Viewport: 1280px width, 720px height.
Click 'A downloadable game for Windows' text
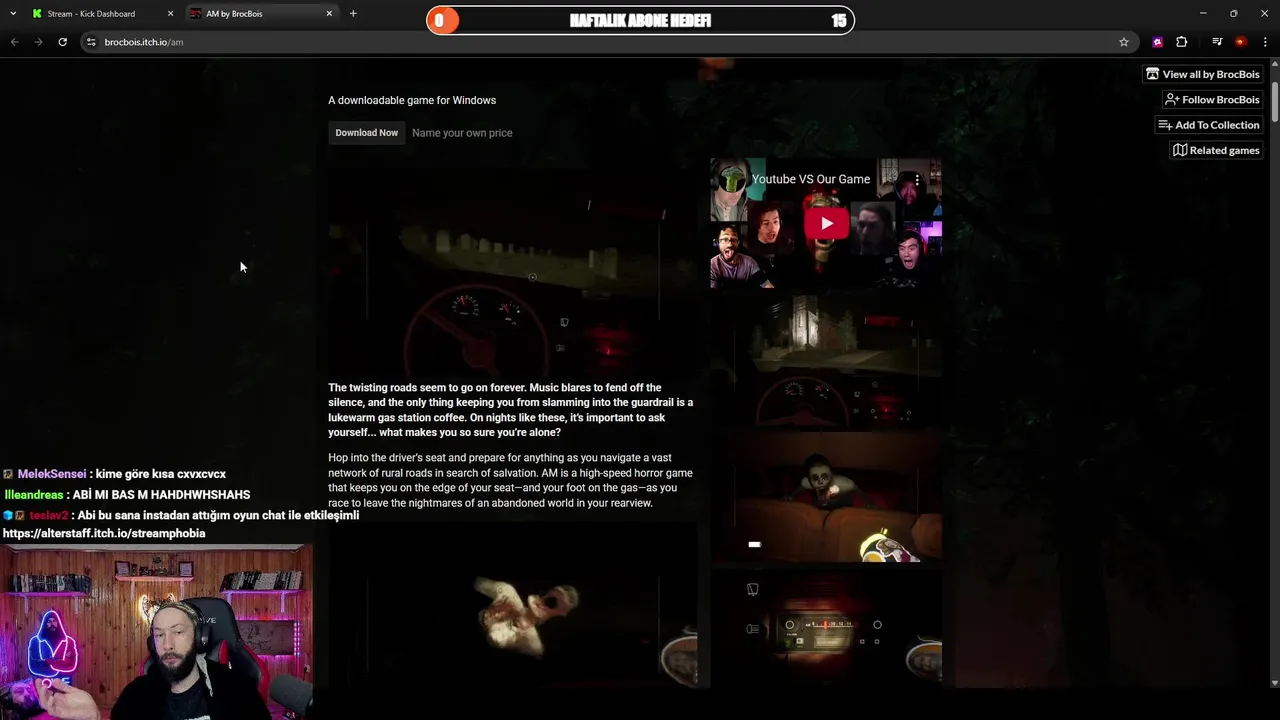[x=412, y=100]
